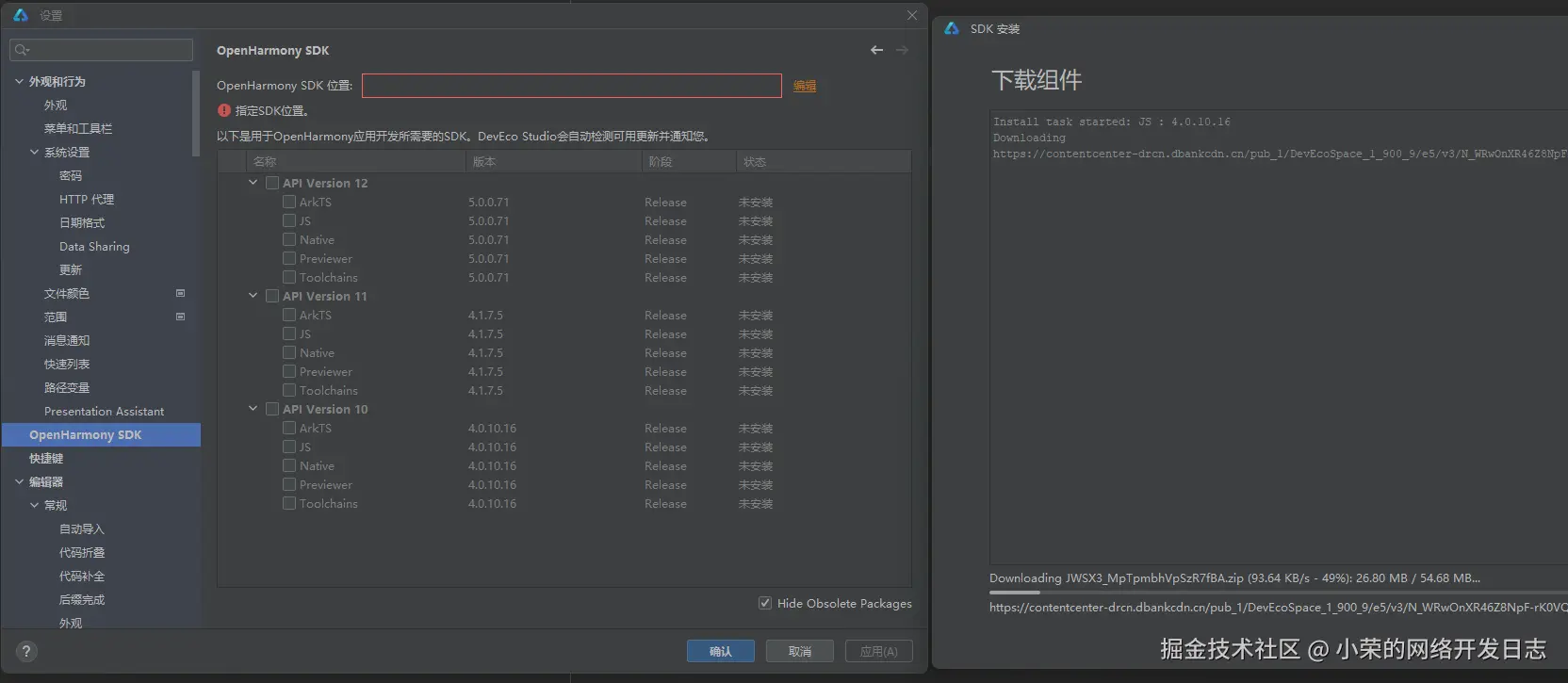
Task: Click the download URL text below progress bar
Action: (x=1278, y=608)
